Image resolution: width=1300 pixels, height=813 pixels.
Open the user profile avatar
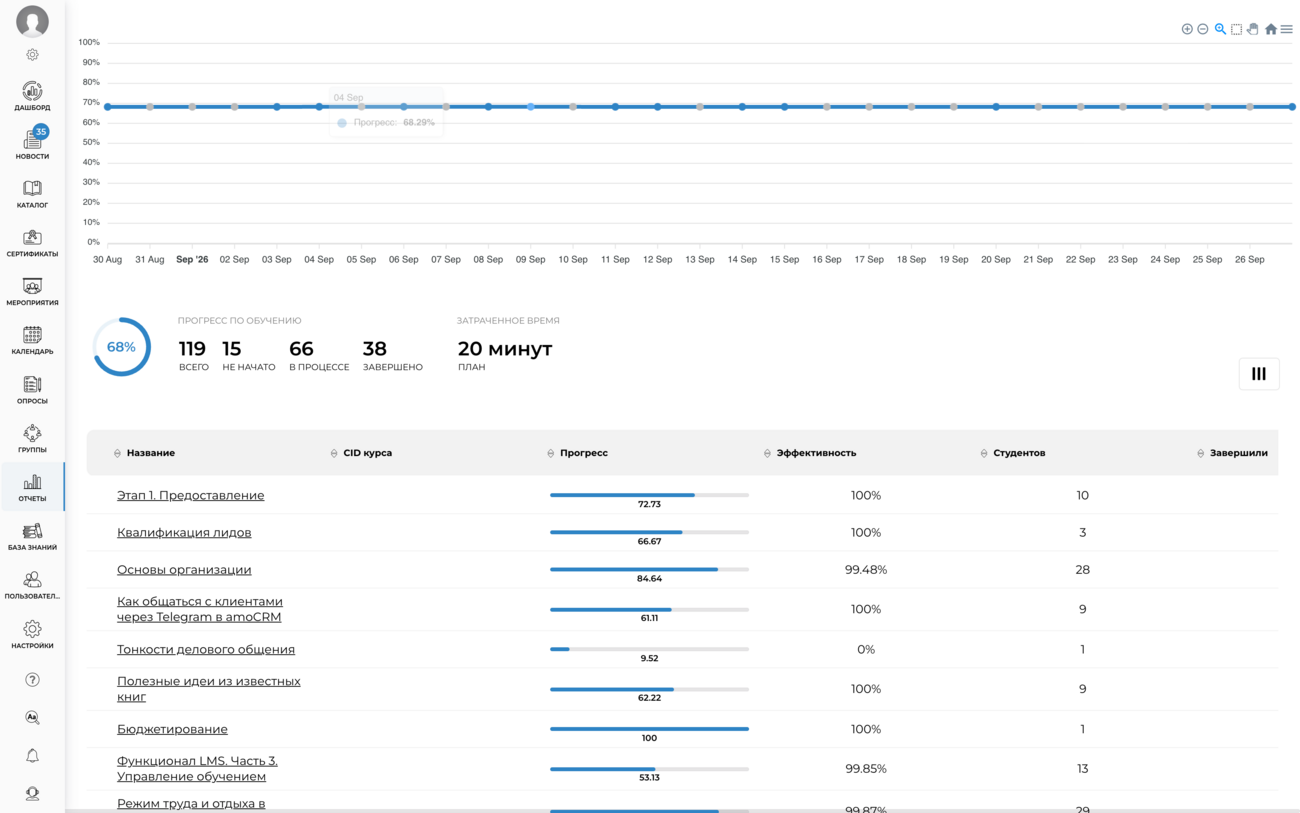(x=32, y=21)
